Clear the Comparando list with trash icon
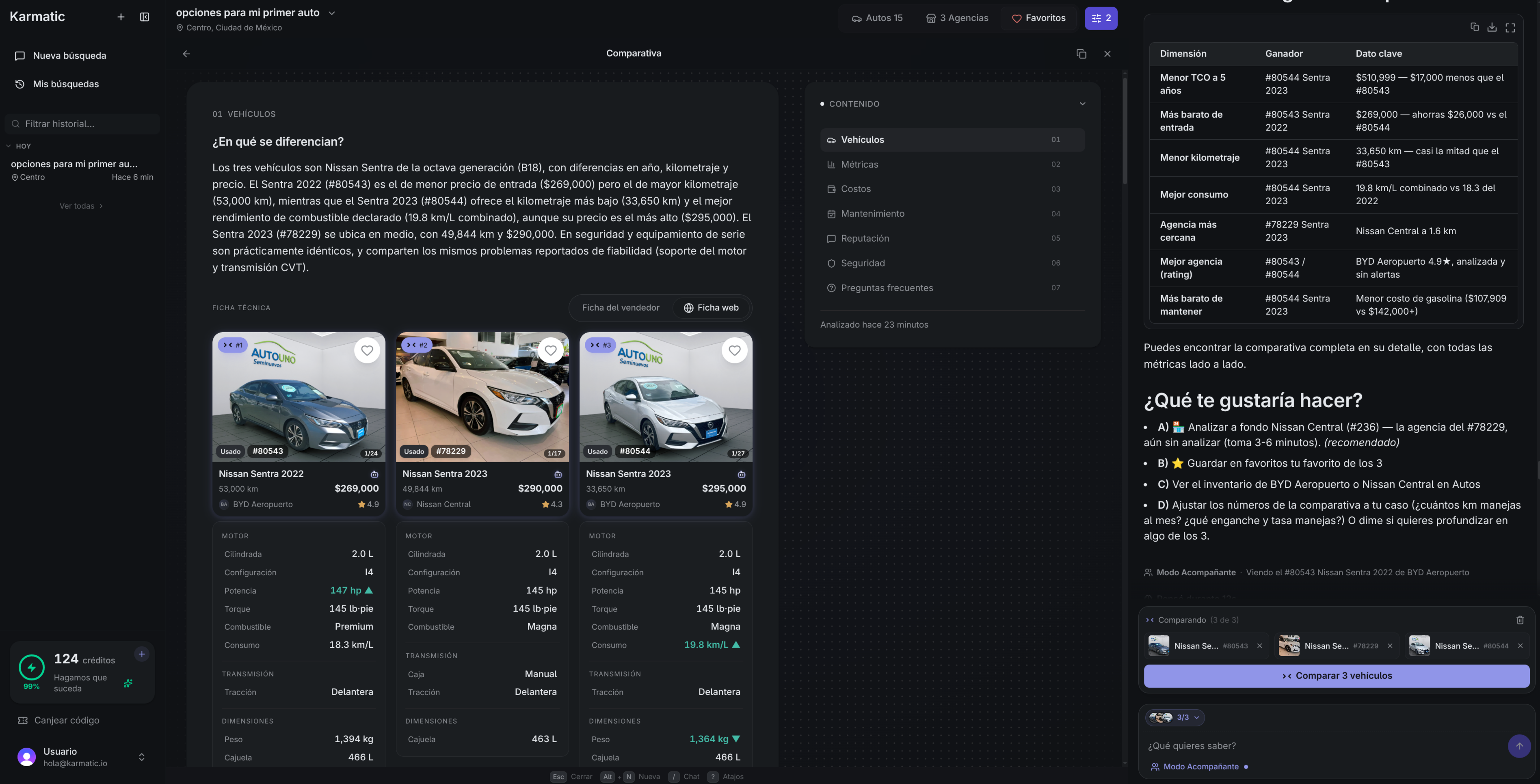1540x784 pixels. point(1520,620)
